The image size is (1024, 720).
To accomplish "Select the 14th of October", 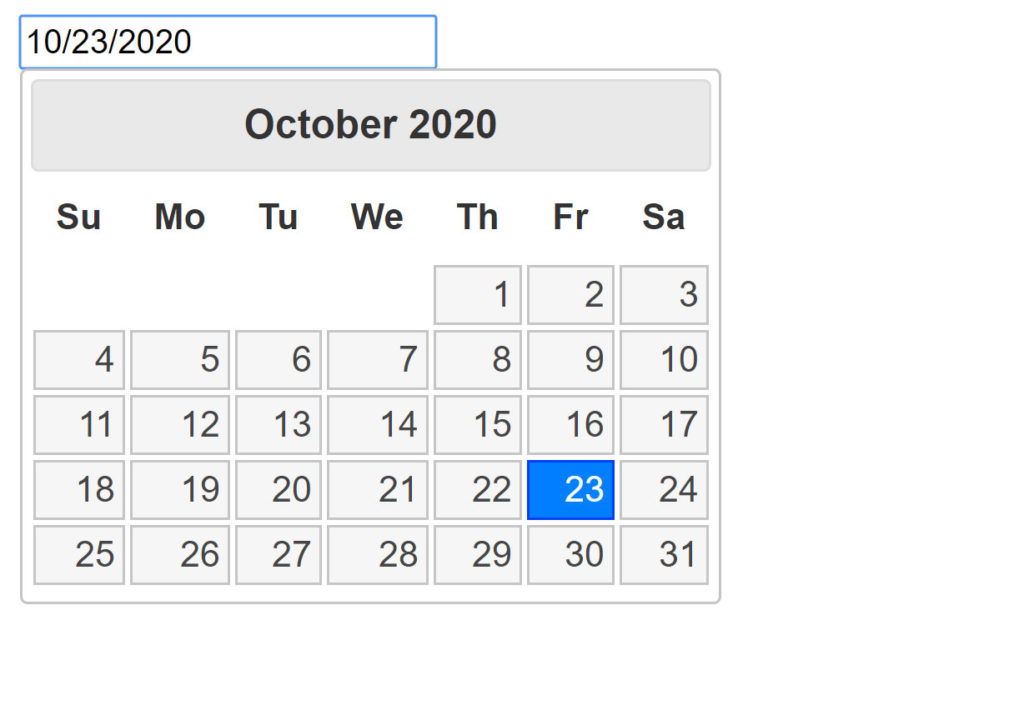I will tap(377, 424).
